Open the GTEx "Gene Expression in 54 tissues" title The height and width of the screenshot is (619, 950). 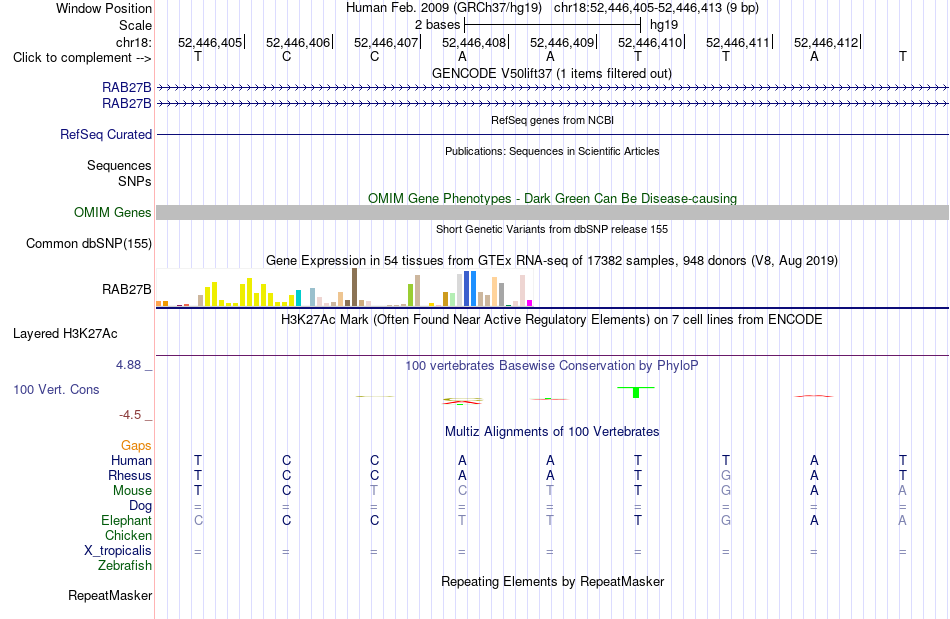(552, 260)
